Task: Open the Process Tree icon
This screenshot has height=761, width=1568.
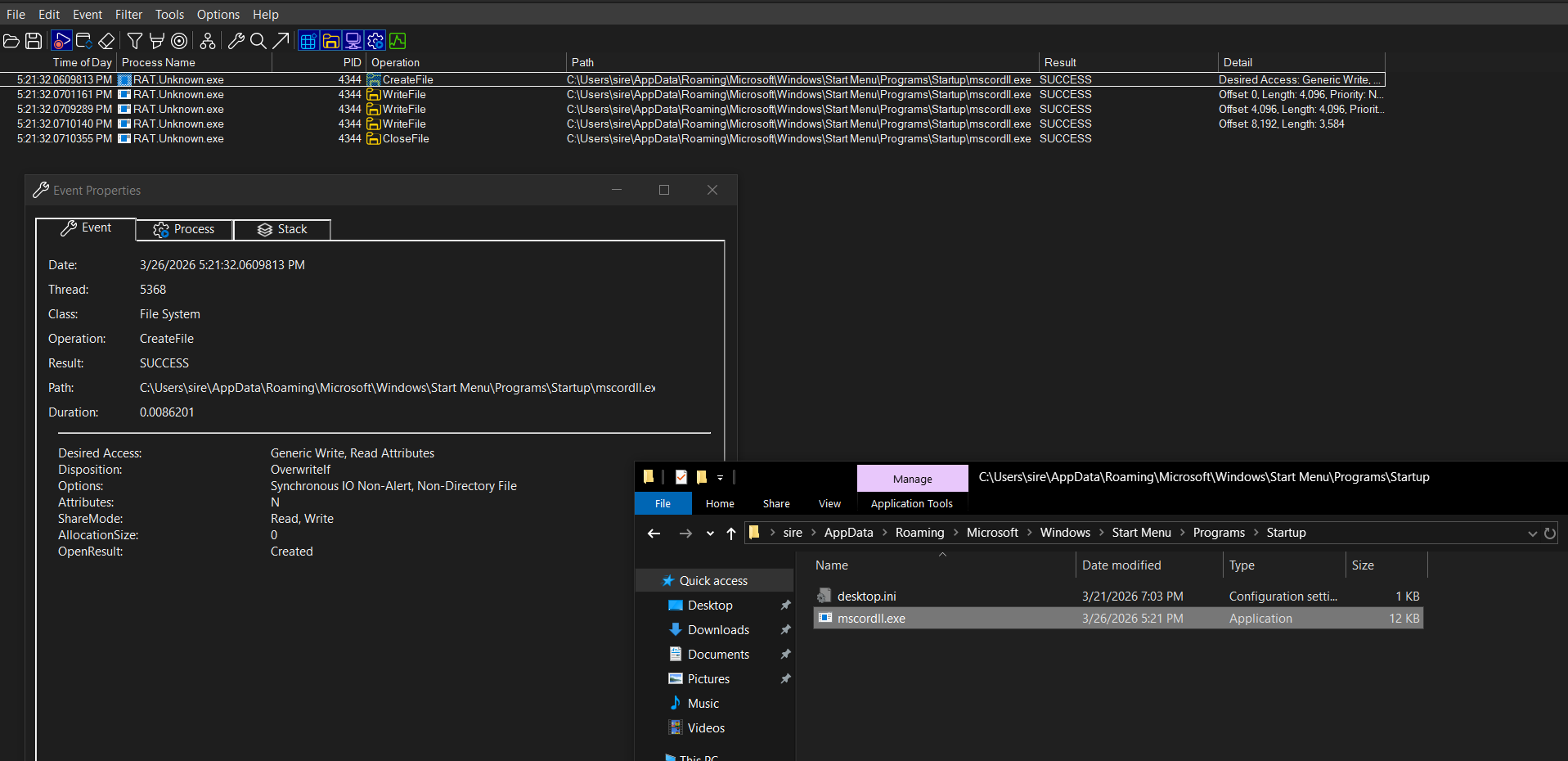Action: [208, 41]
